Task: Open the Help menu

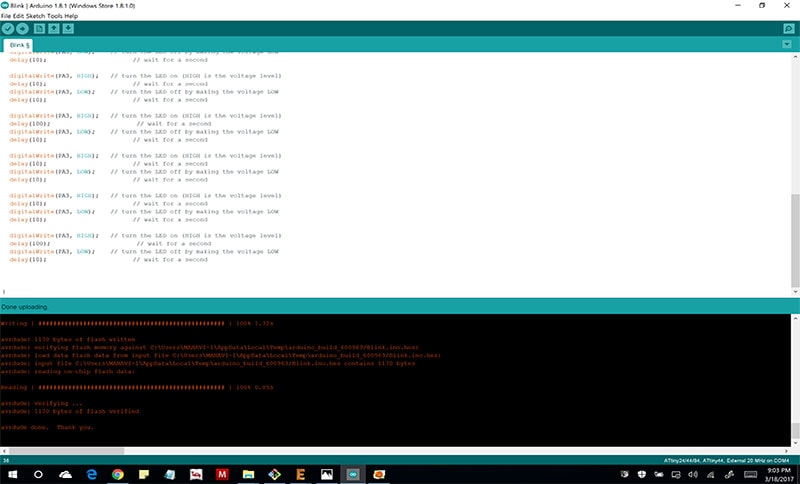Action: tap(71, 16)
